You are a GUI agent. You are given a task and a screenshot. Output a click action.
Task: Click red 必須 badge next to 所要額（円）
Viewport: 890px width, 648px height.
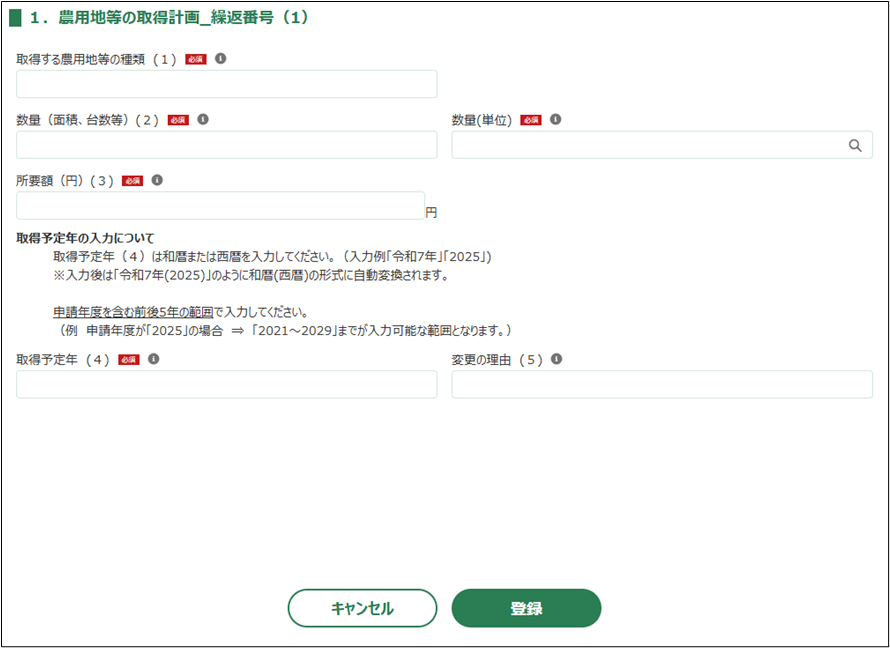pos(132,181)
